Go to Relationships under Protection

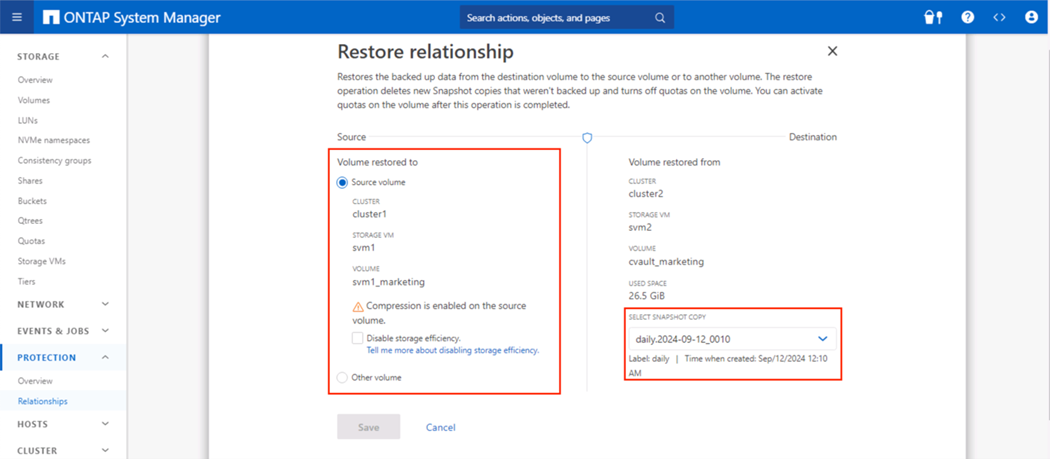(x=43, y=401)
